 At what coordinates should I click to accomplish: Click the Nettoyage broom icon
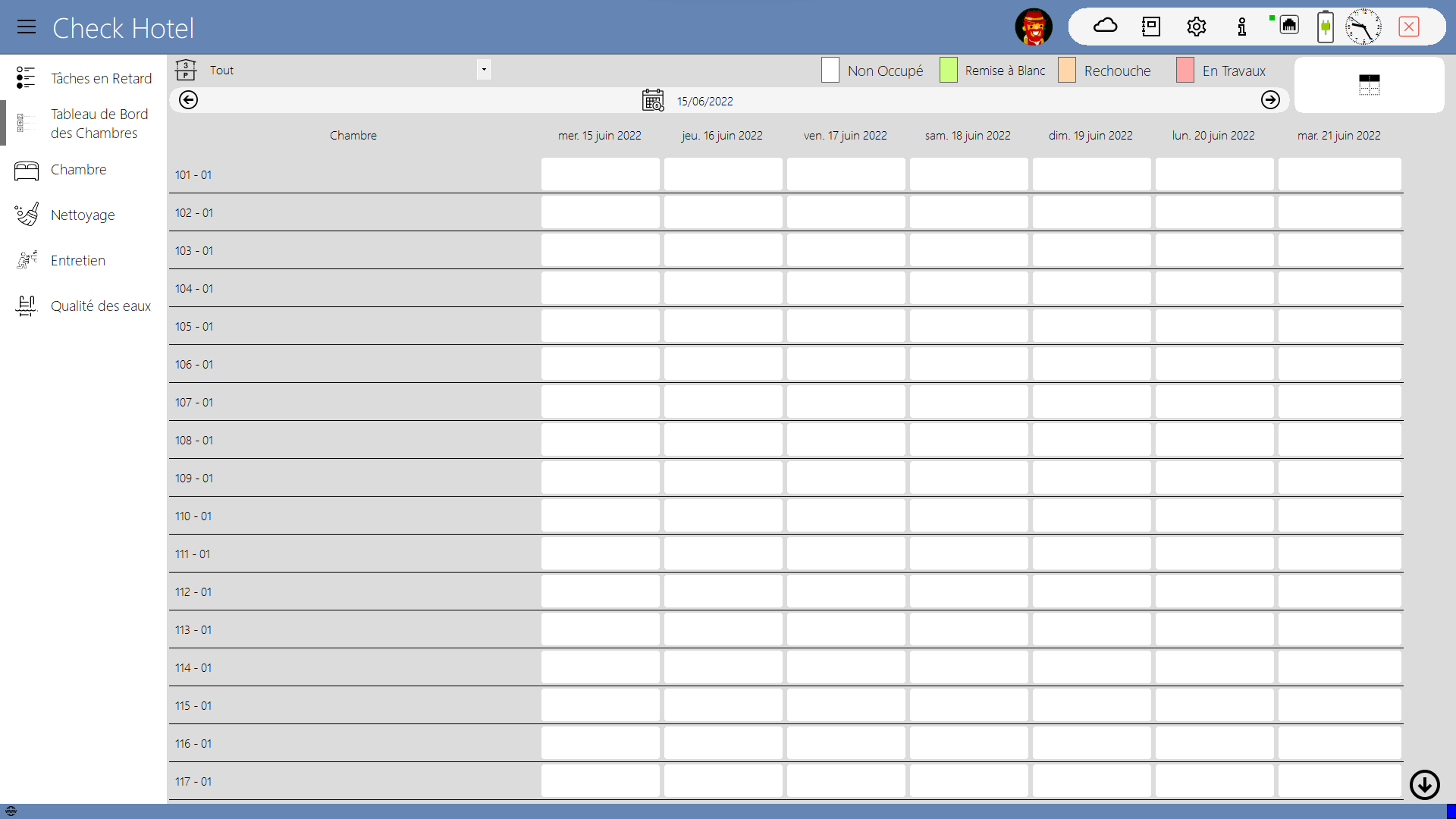pyautogui.click(x=26, y=215)
